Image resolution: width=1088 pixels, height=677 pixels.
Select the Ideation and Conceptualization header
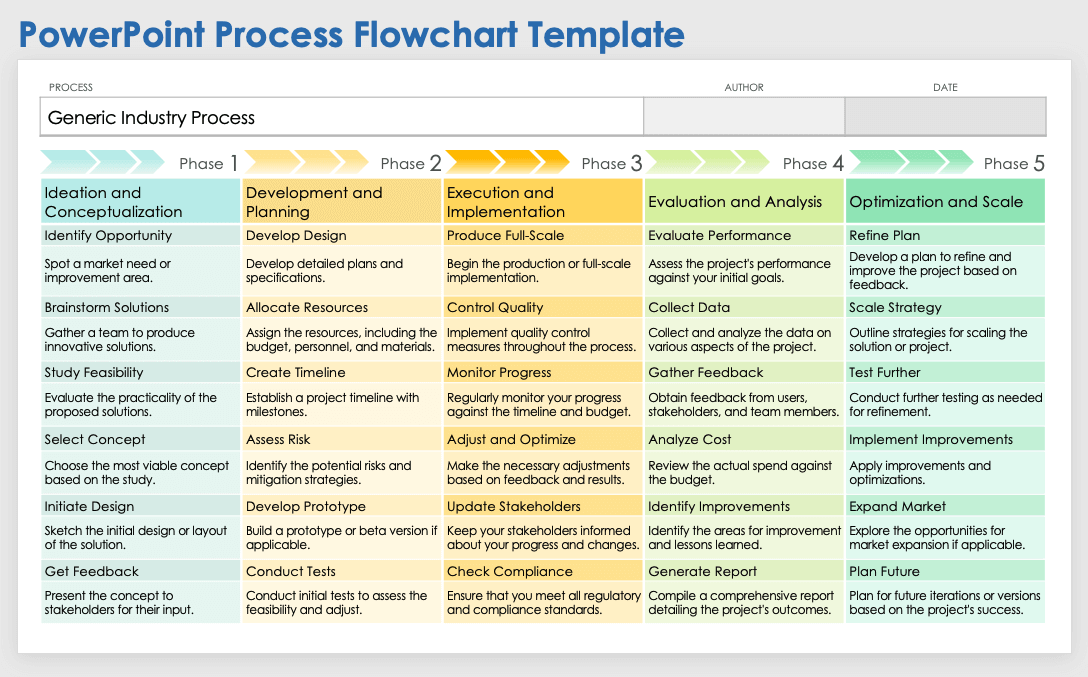coord(140,202)
